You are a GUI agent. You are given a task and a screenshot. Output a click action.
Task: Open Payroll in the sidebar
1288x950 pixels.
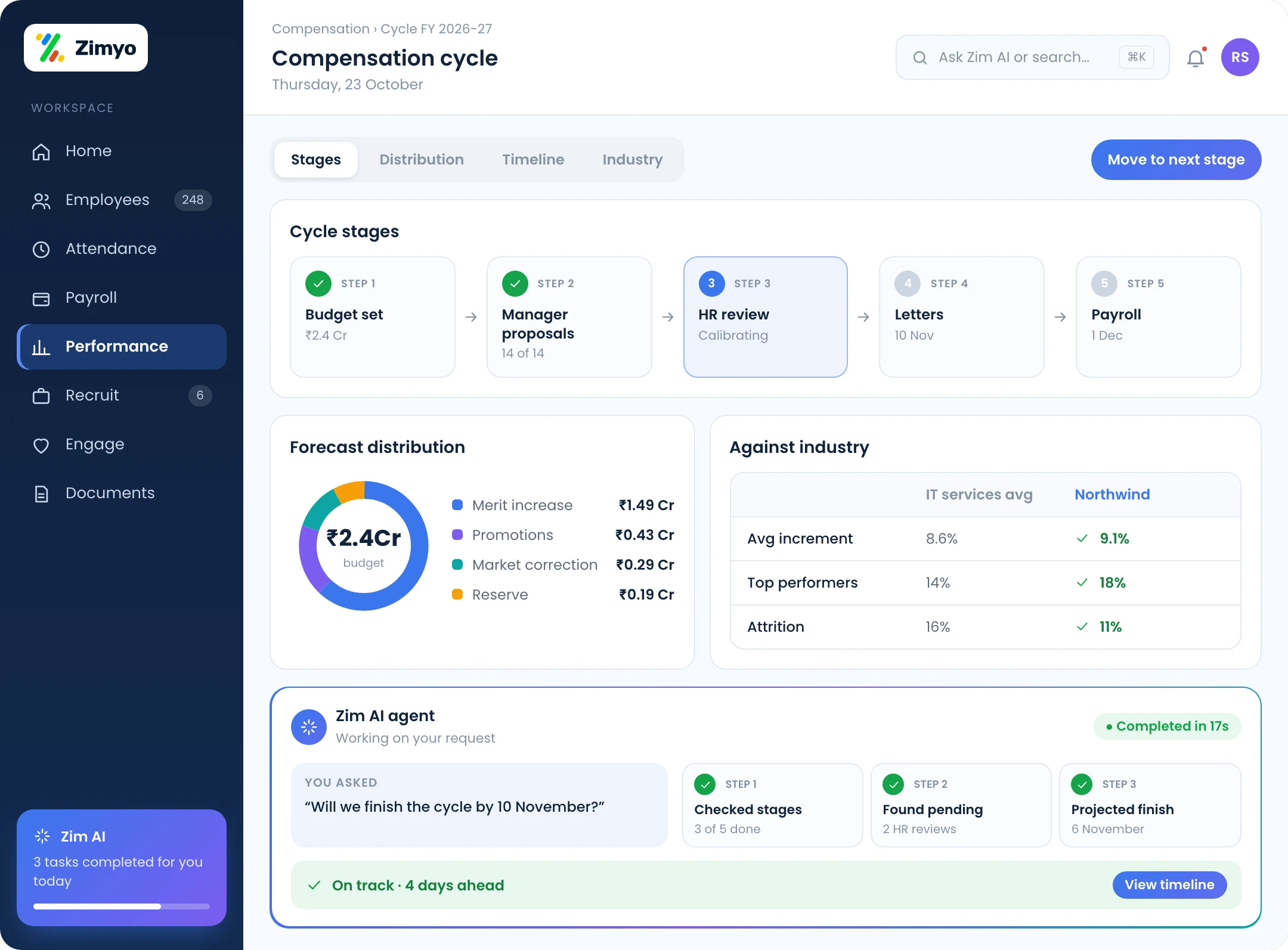122,297
